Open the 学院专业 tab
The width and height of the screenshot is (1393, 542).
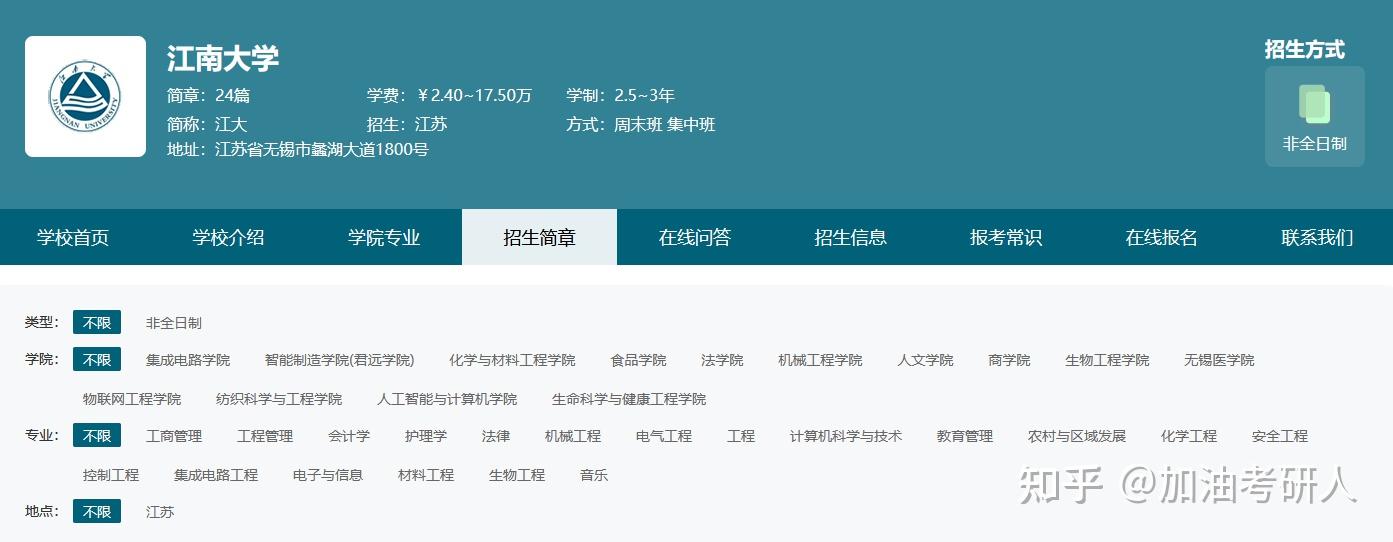384,237
